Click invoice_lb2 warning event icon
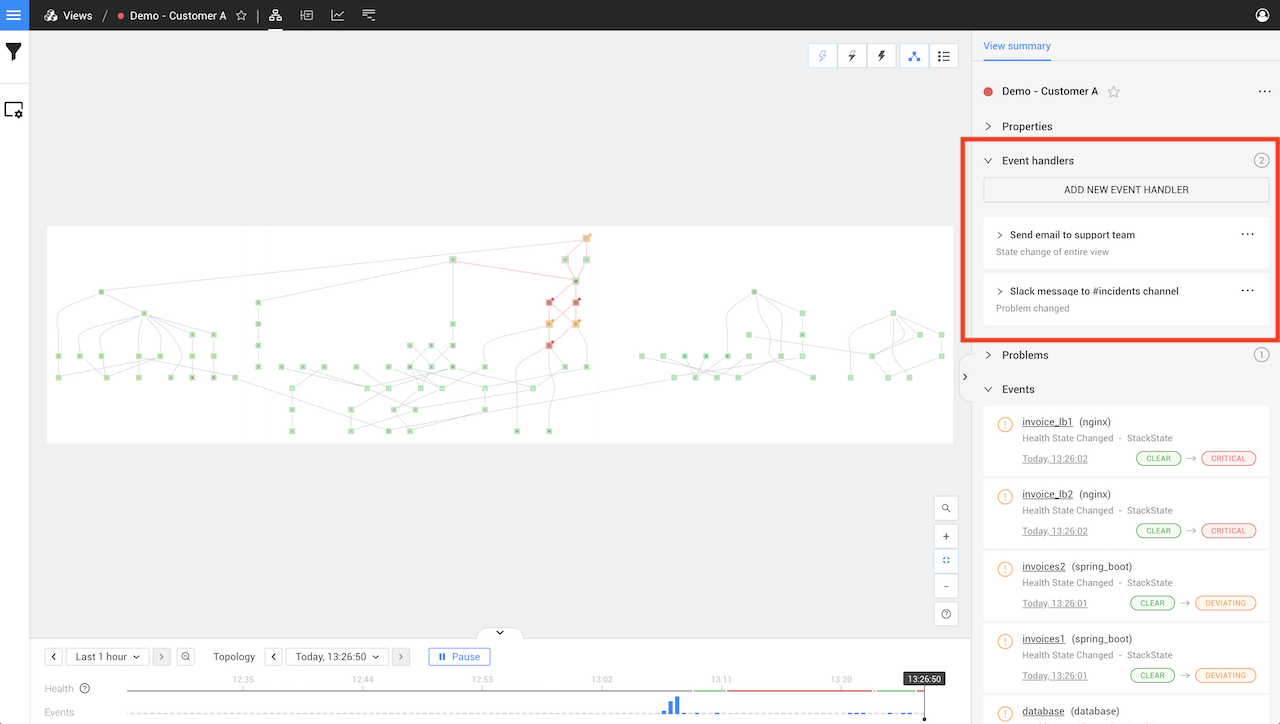The width and height of the screenshot is (1280, 724). 1005,496
